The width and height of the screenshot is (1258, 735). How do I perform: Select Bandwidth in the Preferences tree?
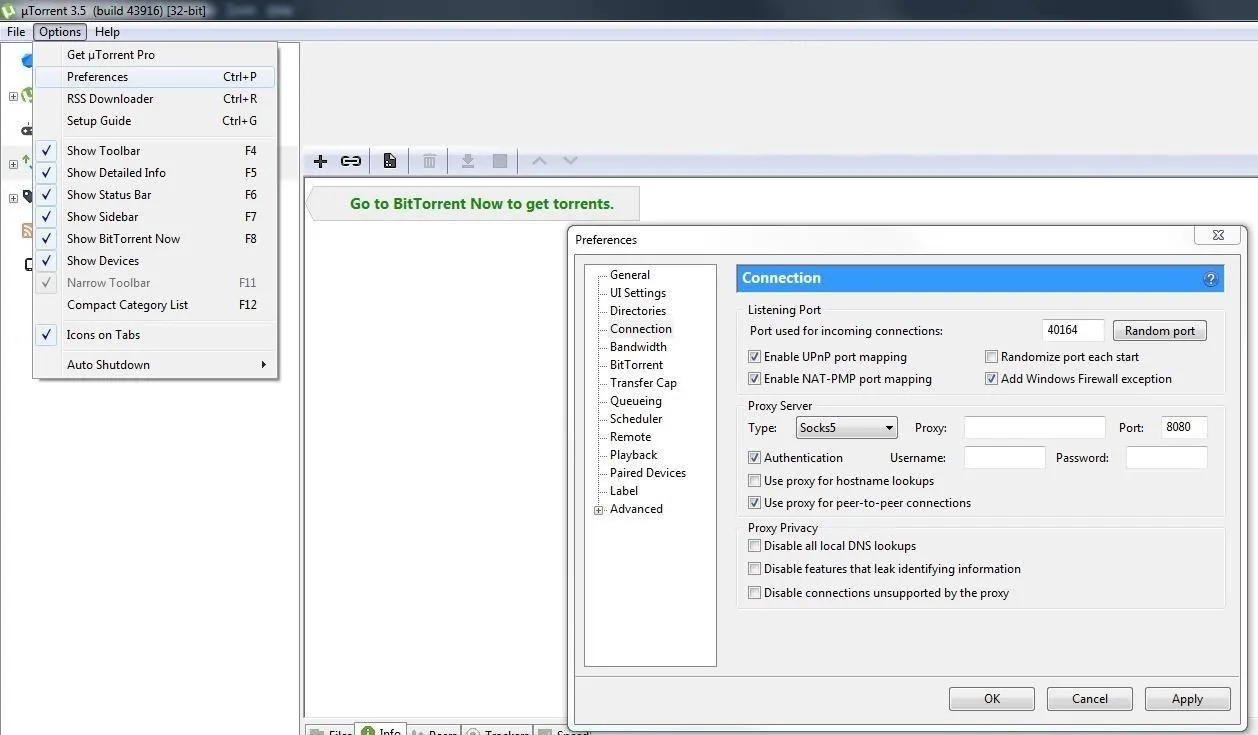point(638,347)
